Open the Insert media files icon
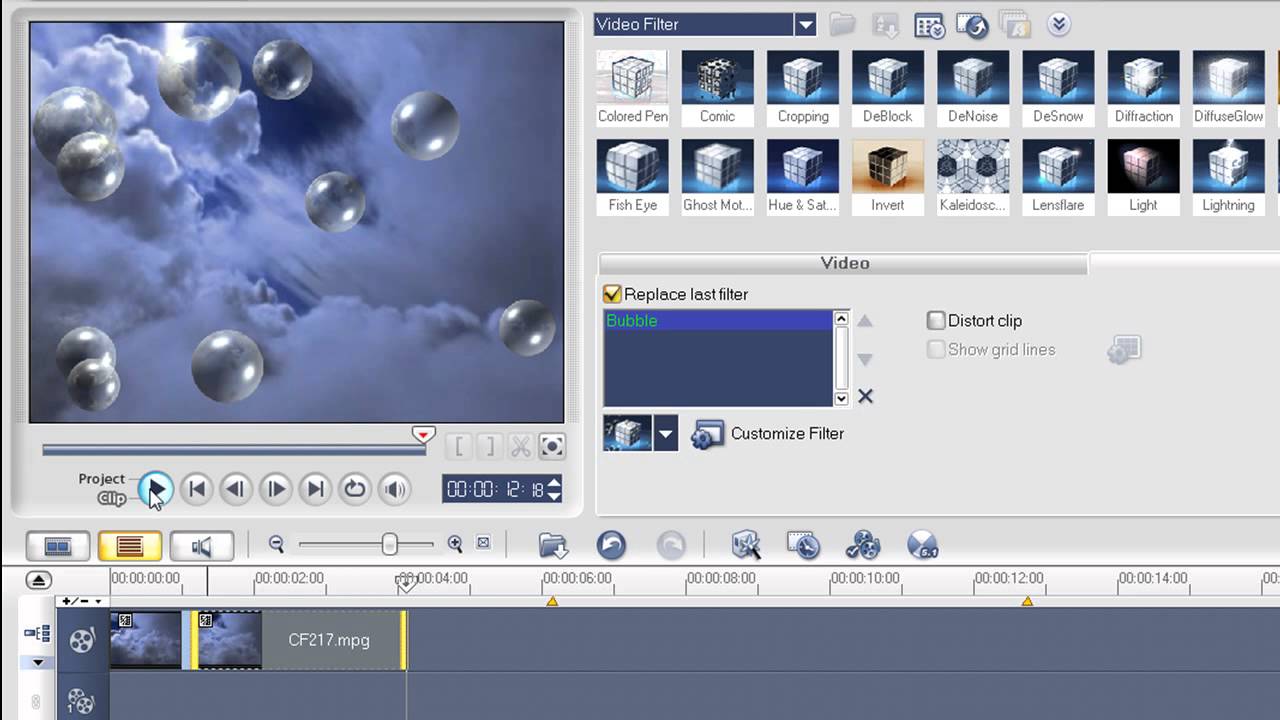1280x720 pixels. pos(552,545)
